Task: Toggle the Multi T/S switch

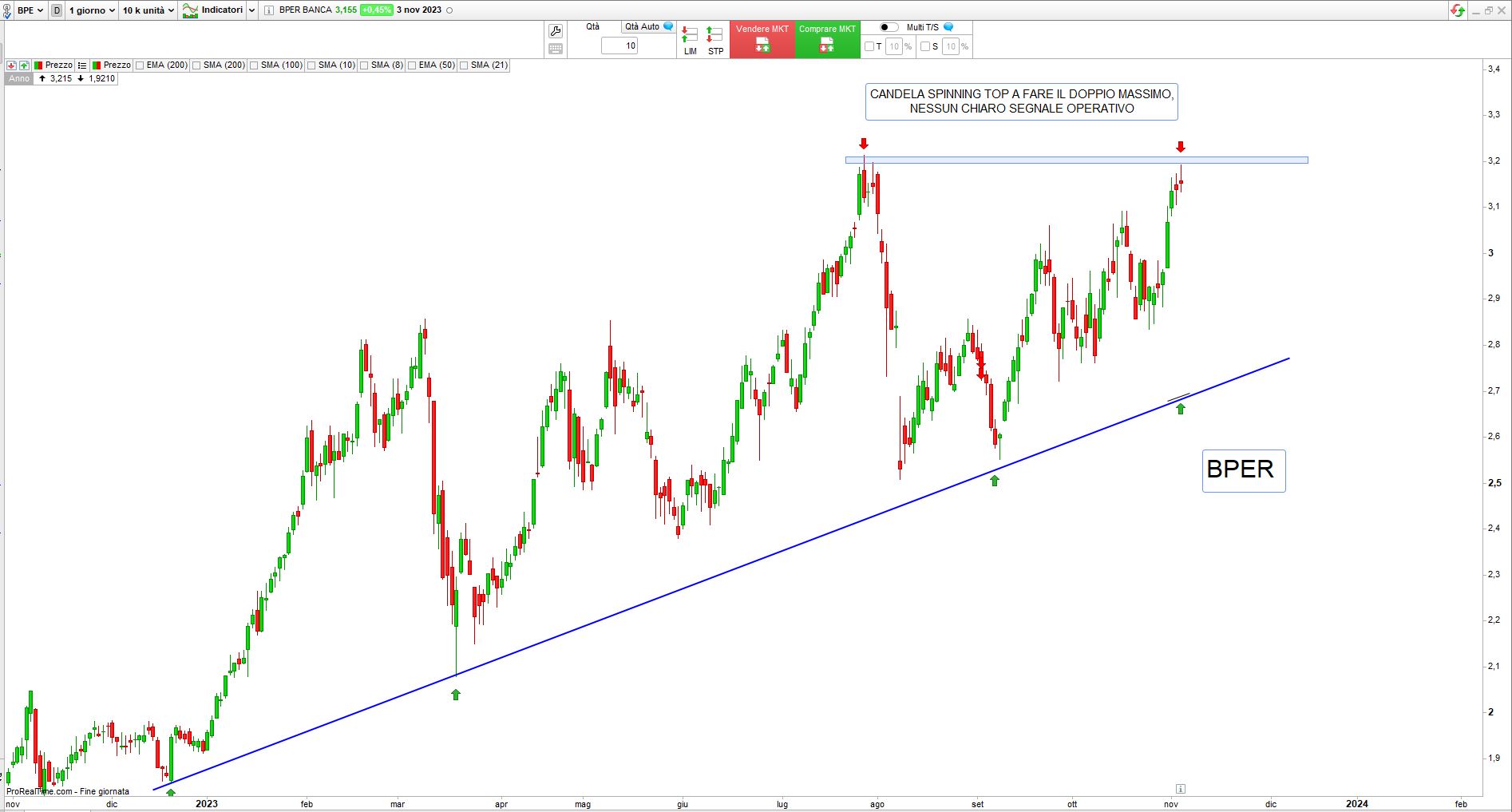Action: point(889,27)
